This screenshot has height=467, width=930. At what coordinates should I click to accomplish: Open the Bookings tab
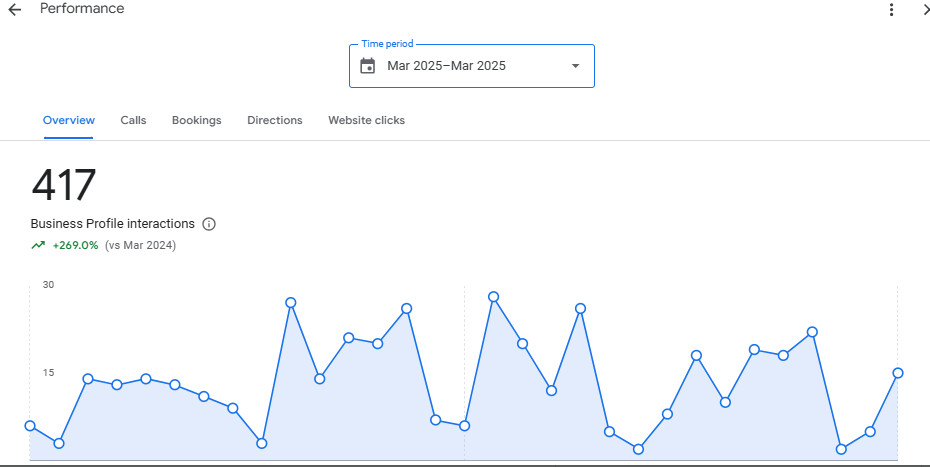(x=196, y=120)
